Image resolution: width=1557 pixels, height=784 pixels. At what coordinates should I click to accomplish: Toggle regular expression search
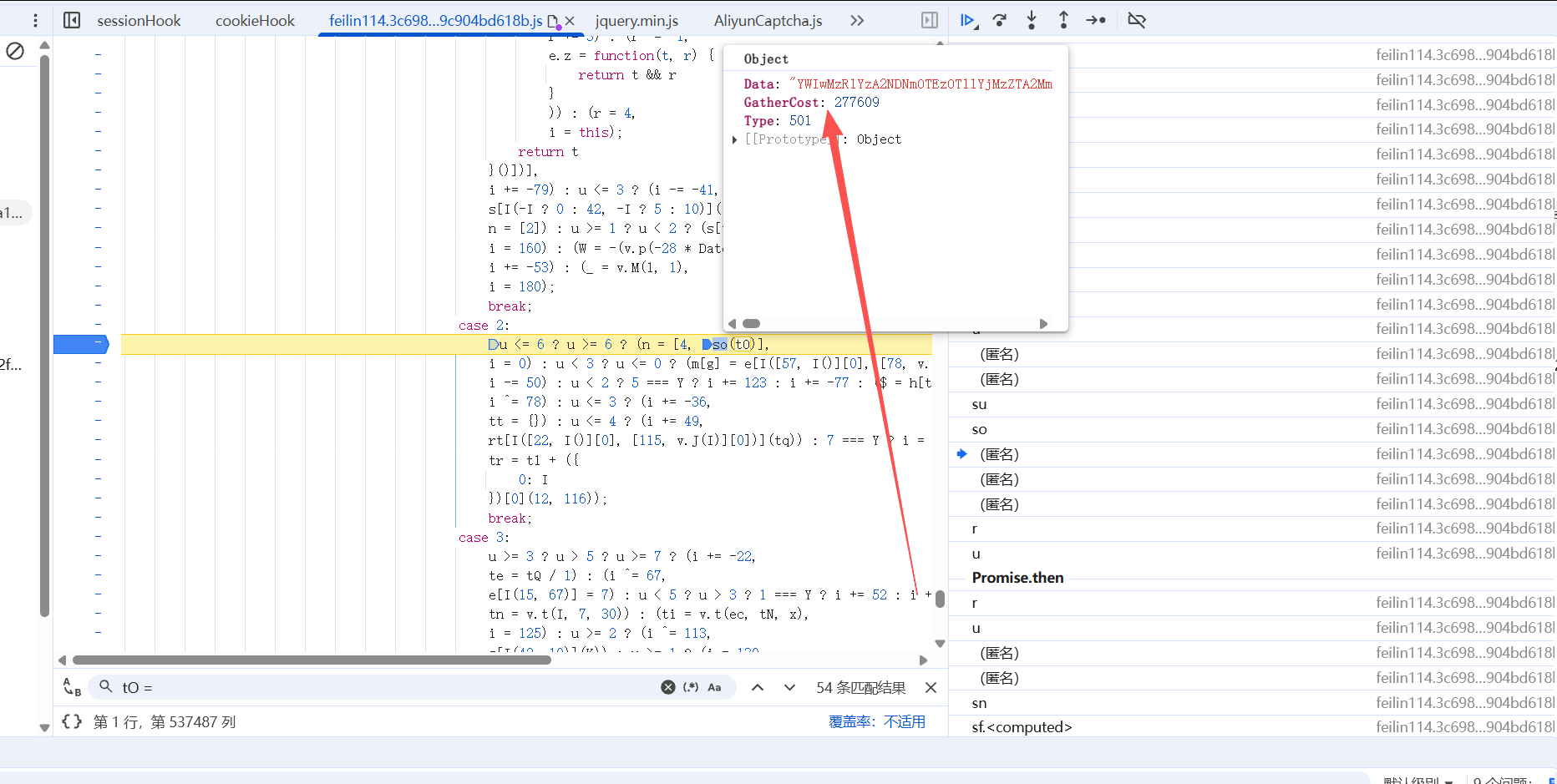[x=691, y=687]
